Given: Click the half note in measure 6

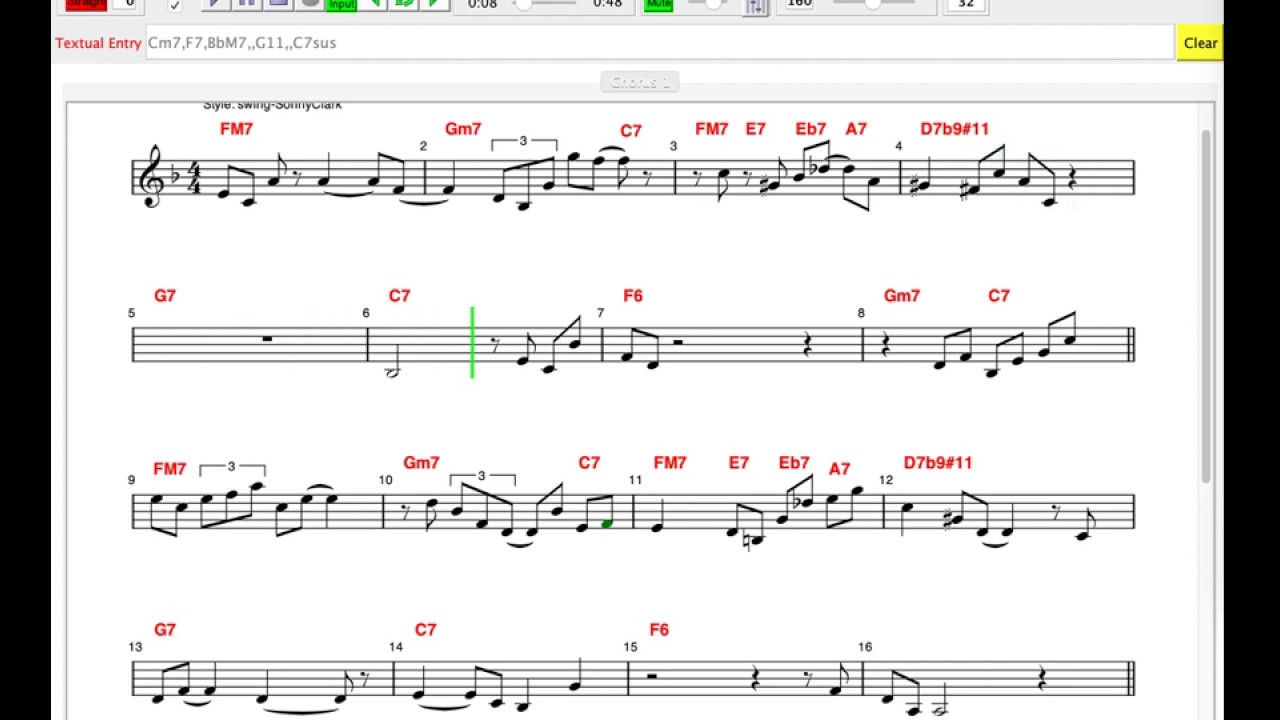Looking at the screenshot, I should click(x=392, y=359).
